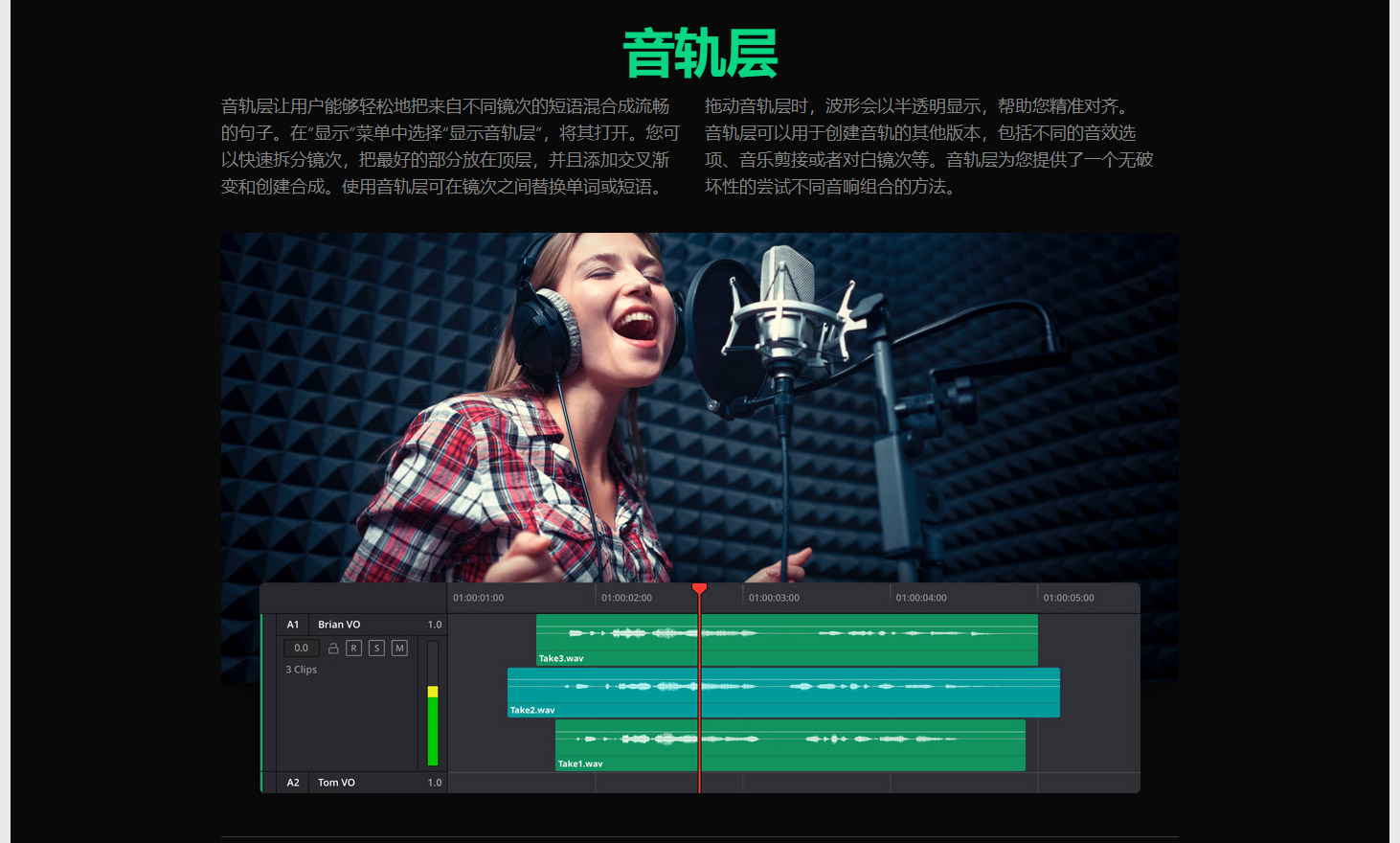The width and height of the screenshot is (1400, 843).
Task: Click the A1 audio level meter
Action: pos(433,704)
